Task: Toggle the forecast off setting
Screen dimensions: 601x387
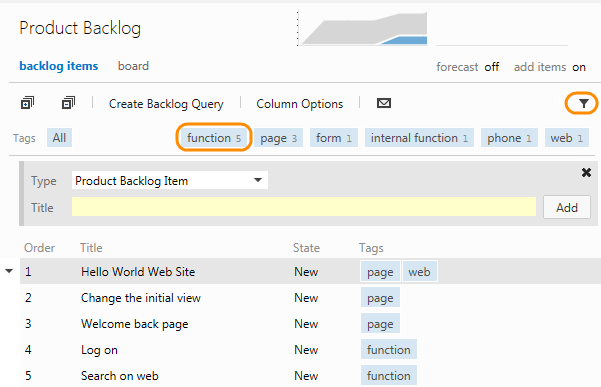Action: (x=491, y=67)
